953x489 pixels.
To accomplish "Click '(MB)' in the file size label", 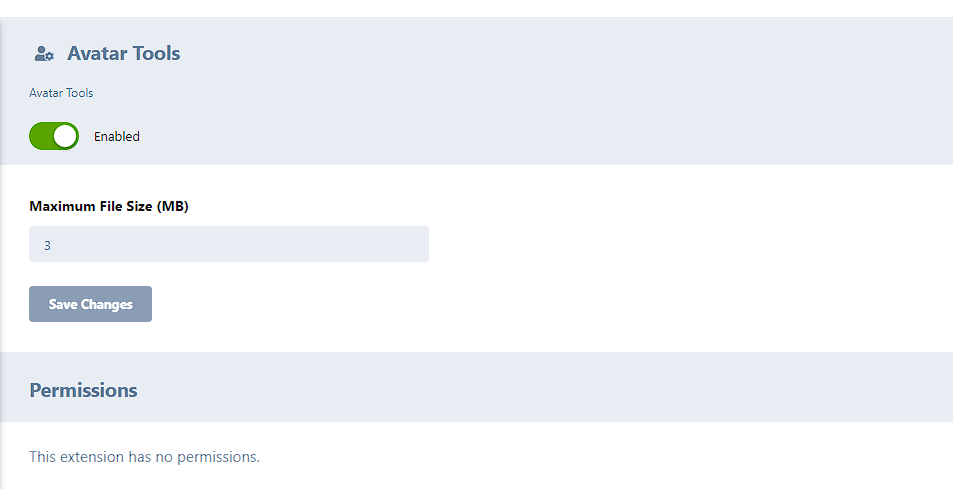I will (x=173, y=207).
